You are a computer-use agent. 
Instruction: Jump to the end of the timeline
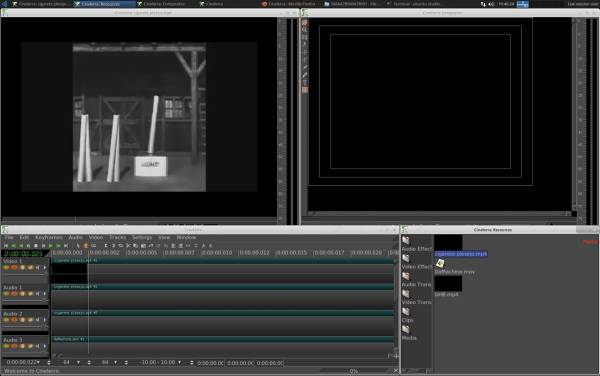point(66,246)
